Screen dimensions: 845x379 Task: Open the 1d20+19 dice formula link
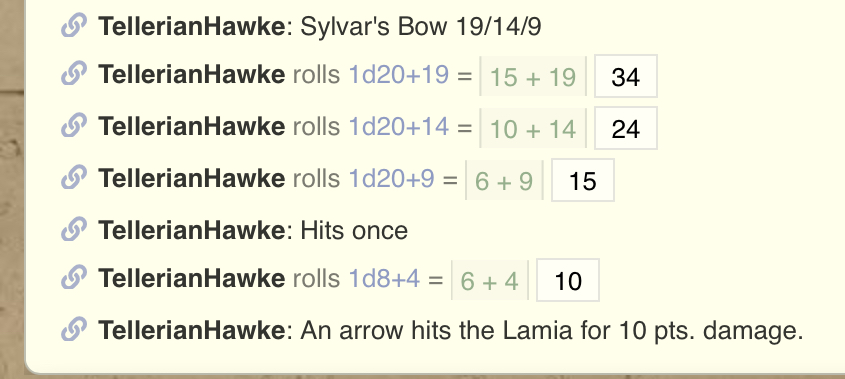click(x=399, y=75)
